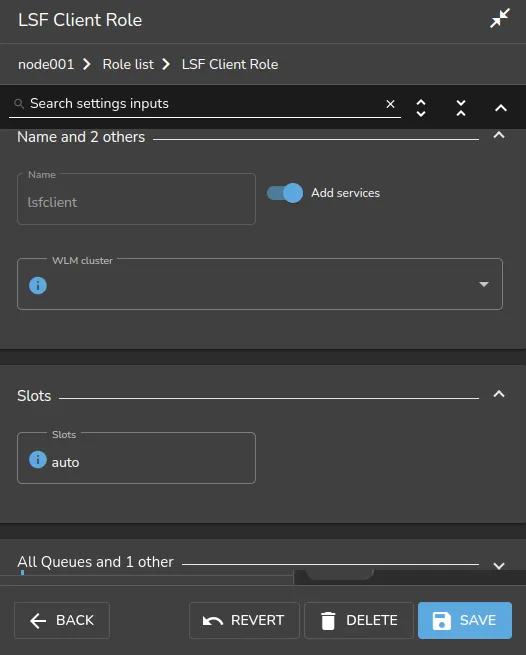Hide the search toolbar with chevron
Image resolution: width=526 pixels, height=655 pixels.
501,108
